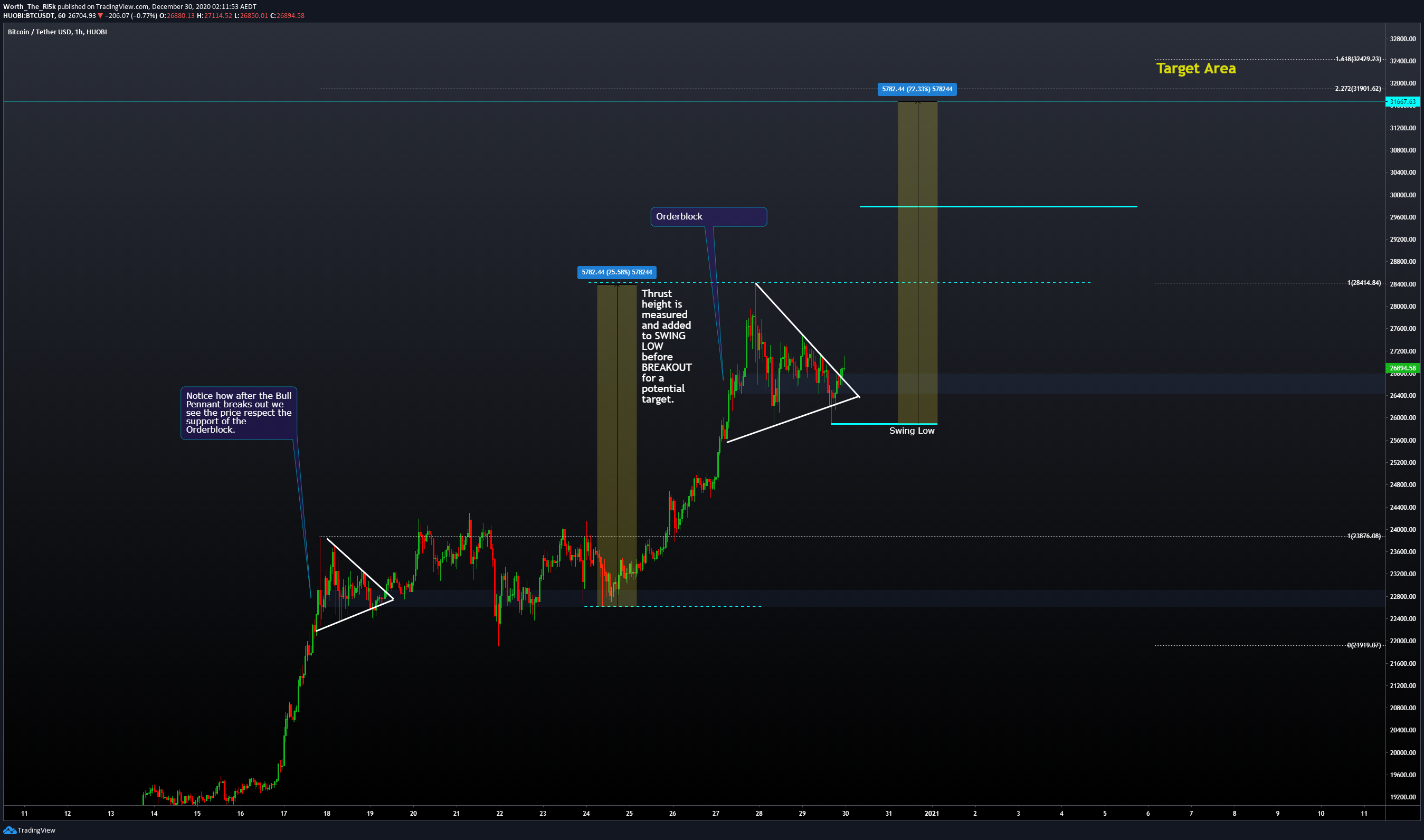Click the cyan 31667.63 price tag
Image resolution: width=1424 pixels, height=840 pixels.
click(x=1402, y=102)
